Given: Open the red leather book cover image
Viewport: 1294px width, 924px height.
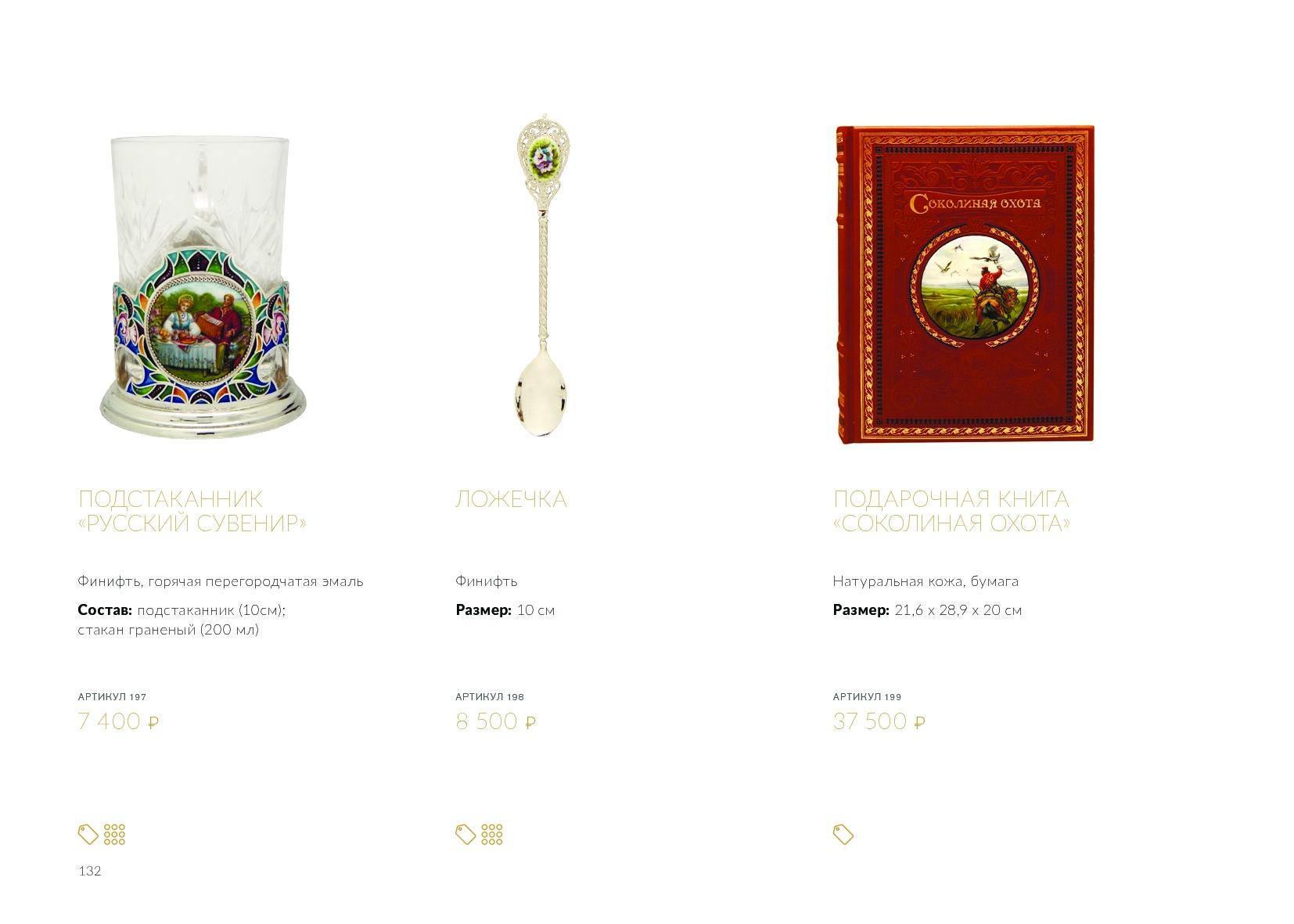Looking at the screenshot, I should click(x=965, y=284).
